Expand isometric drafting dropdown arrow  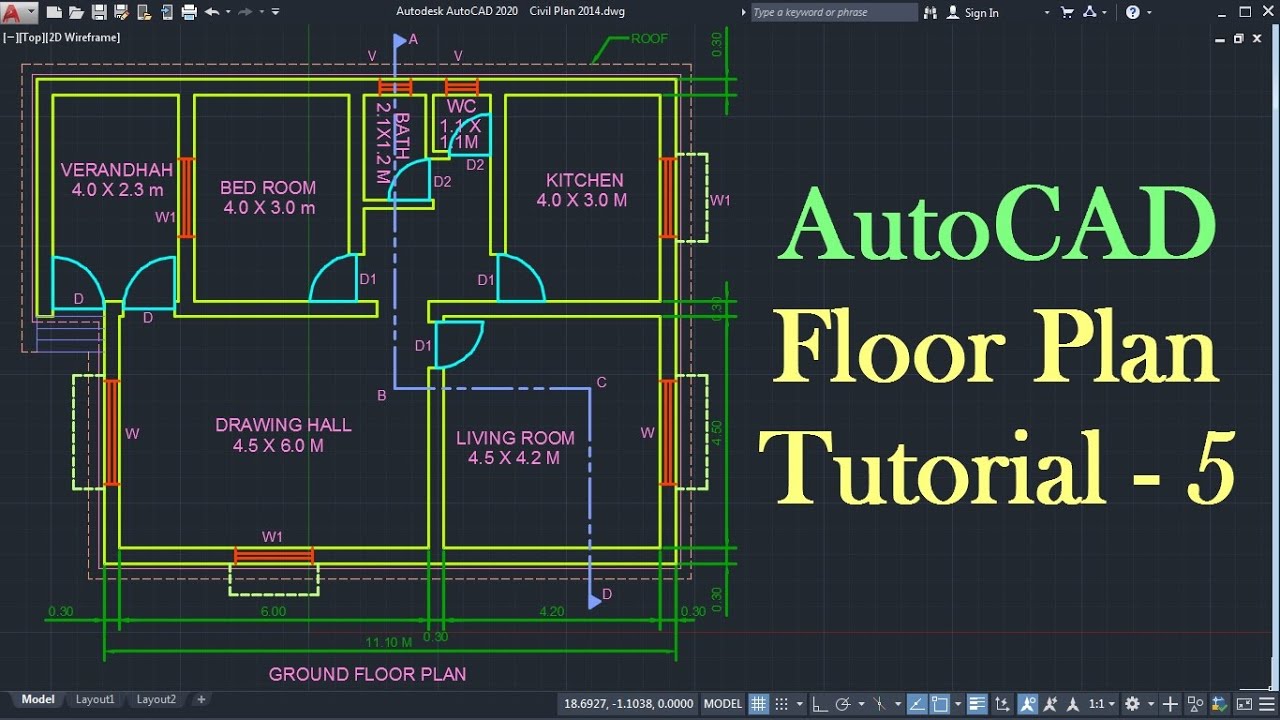tap(898, 704)
